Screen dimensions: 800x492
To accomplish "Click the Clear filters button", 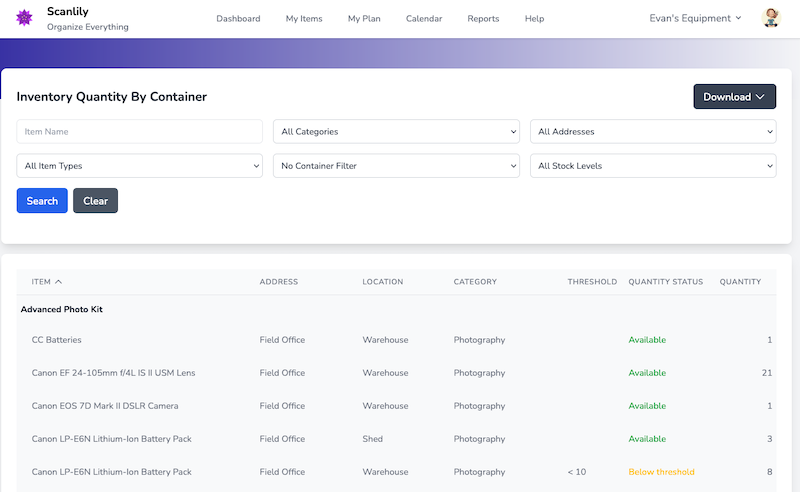I will click(95, 201).
